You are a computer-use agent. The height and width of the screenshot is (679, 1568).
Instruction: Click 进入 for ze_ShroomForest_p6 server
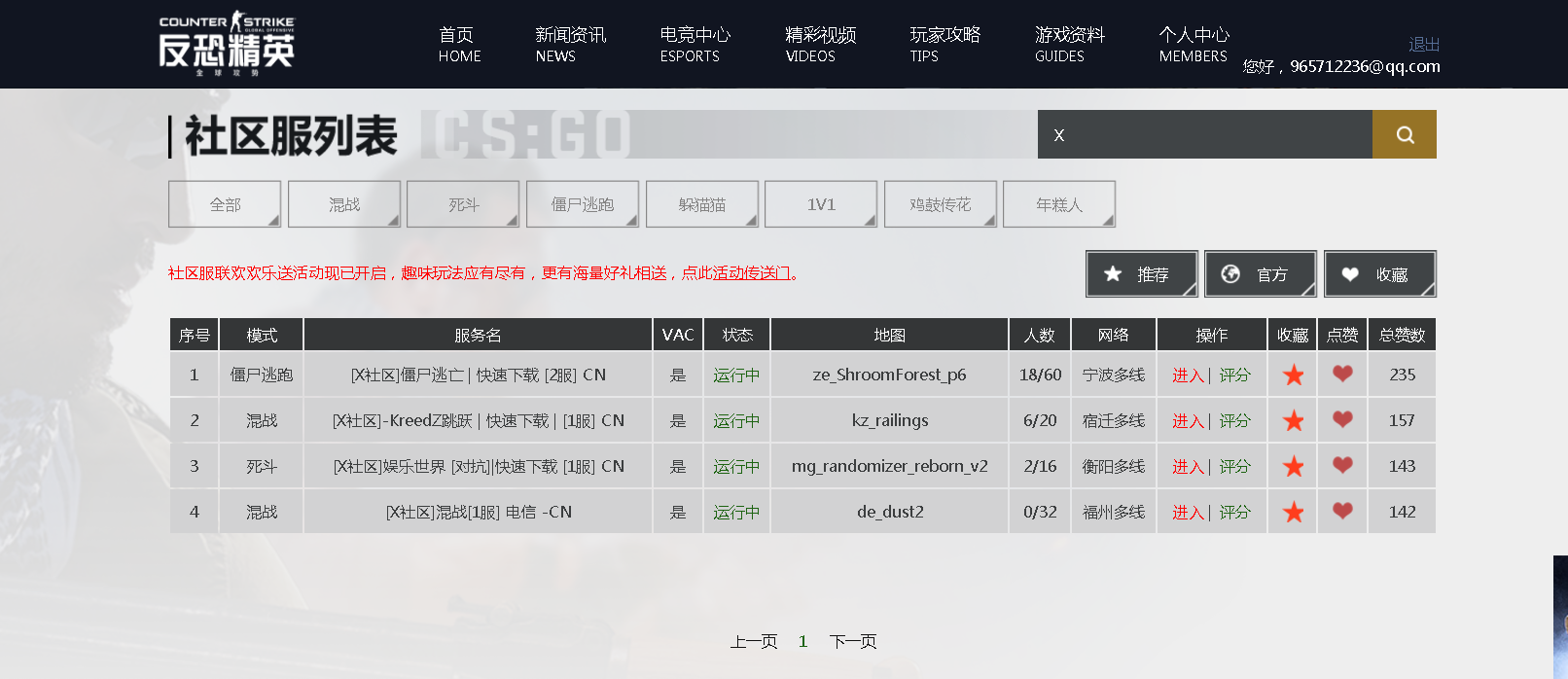click(1188, 375)
